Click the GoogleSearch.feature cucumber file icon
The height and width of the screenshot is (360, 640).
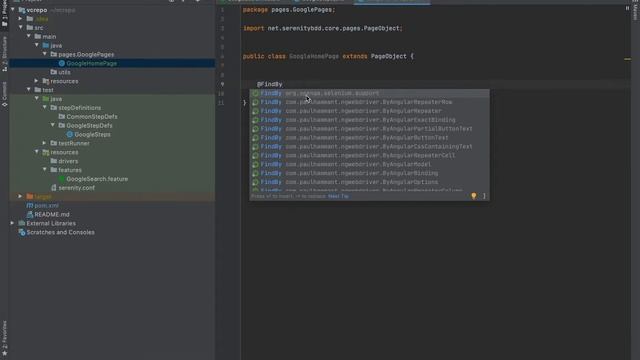pyautogui.click(x=62, y=179)
